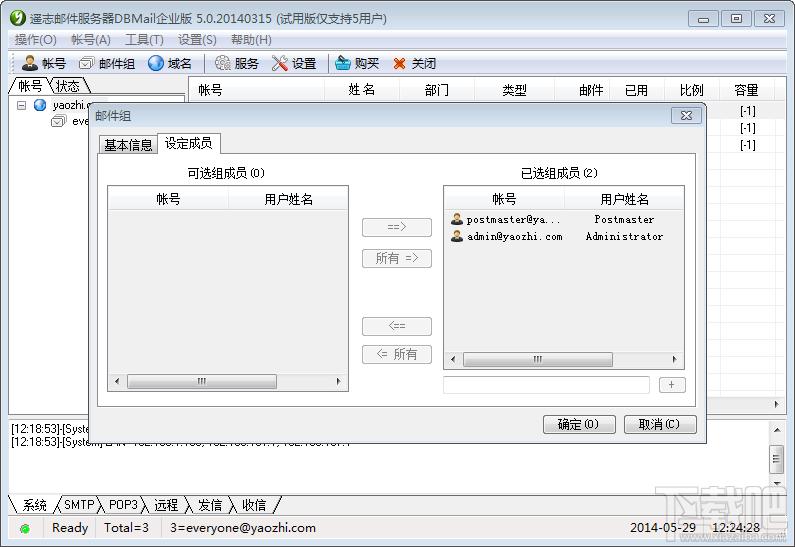This screenshot has width=795, height=547.
Task: Open the 工具(T) menu
Action: [x=144, y=40]
